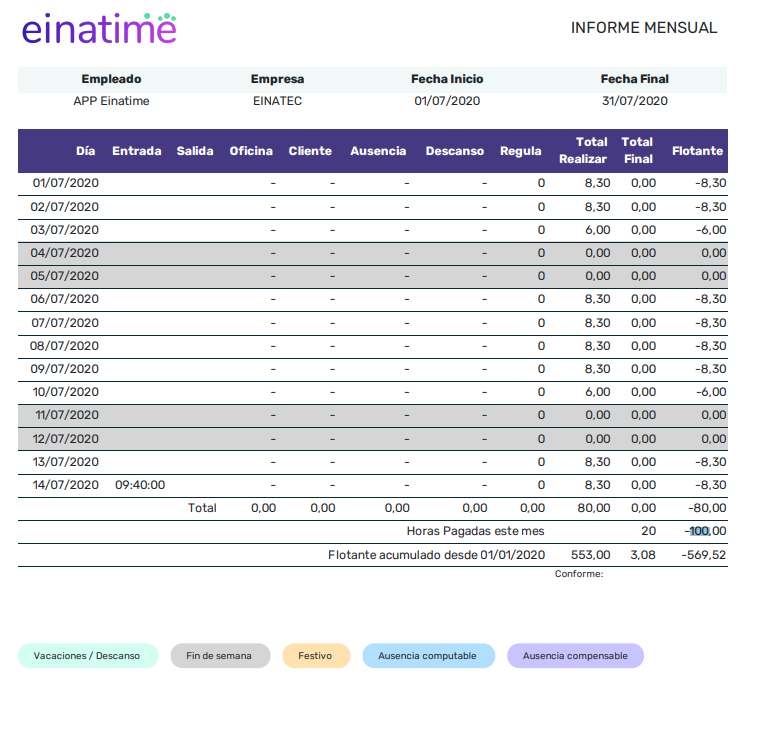Click the Ausencia computable legend badge

[428, 656]
